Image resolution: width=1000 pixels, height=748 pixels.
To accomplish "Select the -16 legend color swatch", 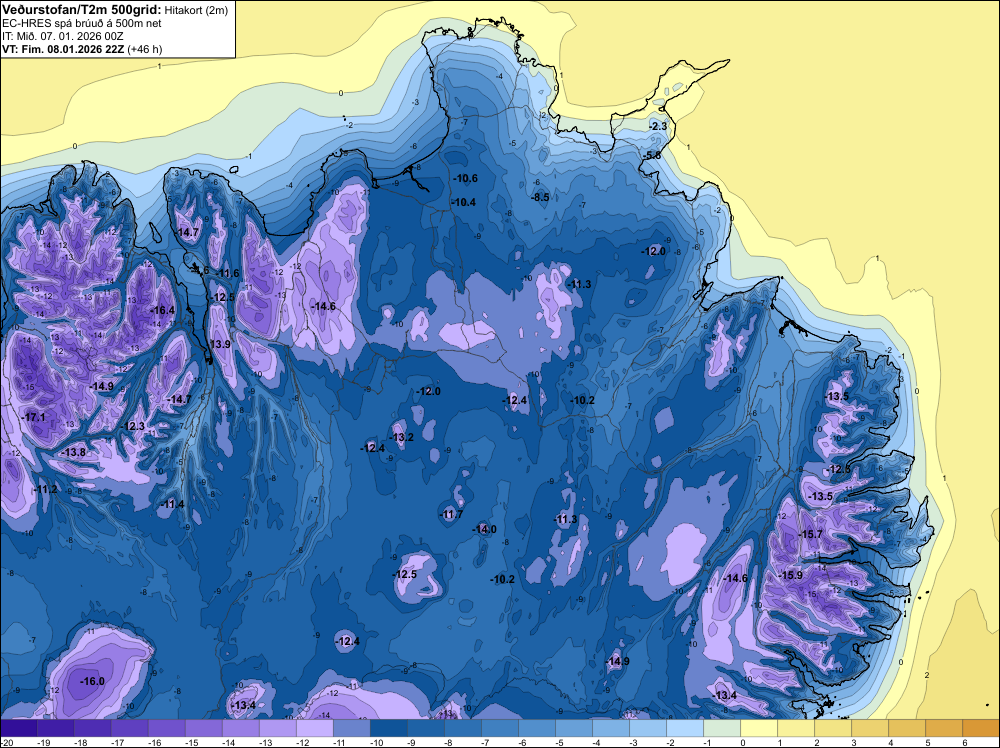I will coord(166,728).
